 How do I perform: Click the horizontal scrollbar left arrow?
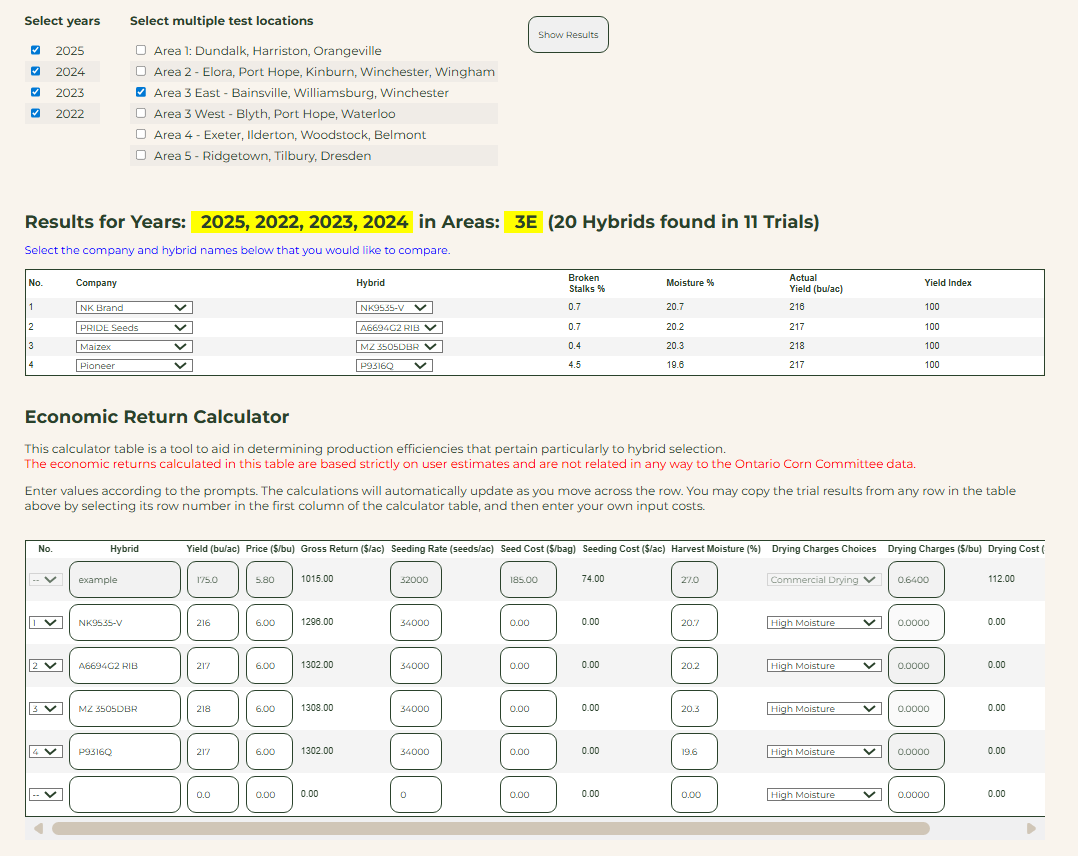point(39,829)
